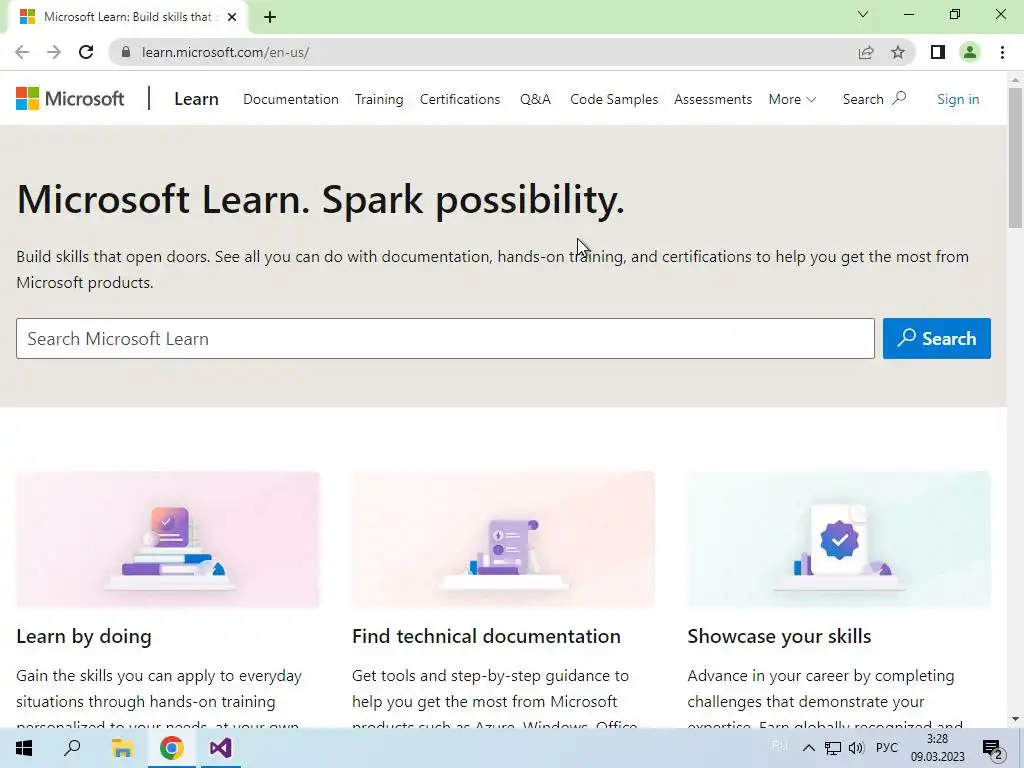Show hidden tray icons
The width and height of the screenshot is (1024, 768).
point(808,748)
